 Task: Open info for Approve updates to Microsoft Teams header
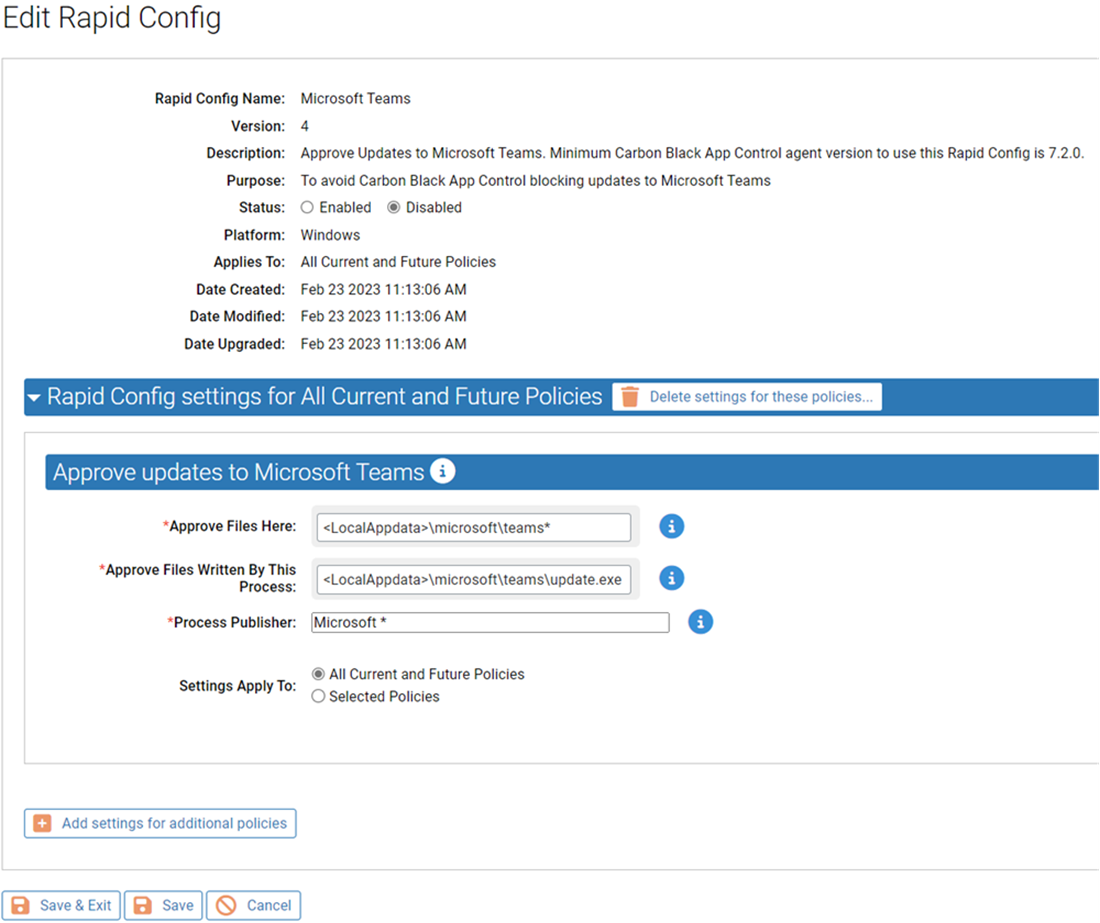[442, 470]
